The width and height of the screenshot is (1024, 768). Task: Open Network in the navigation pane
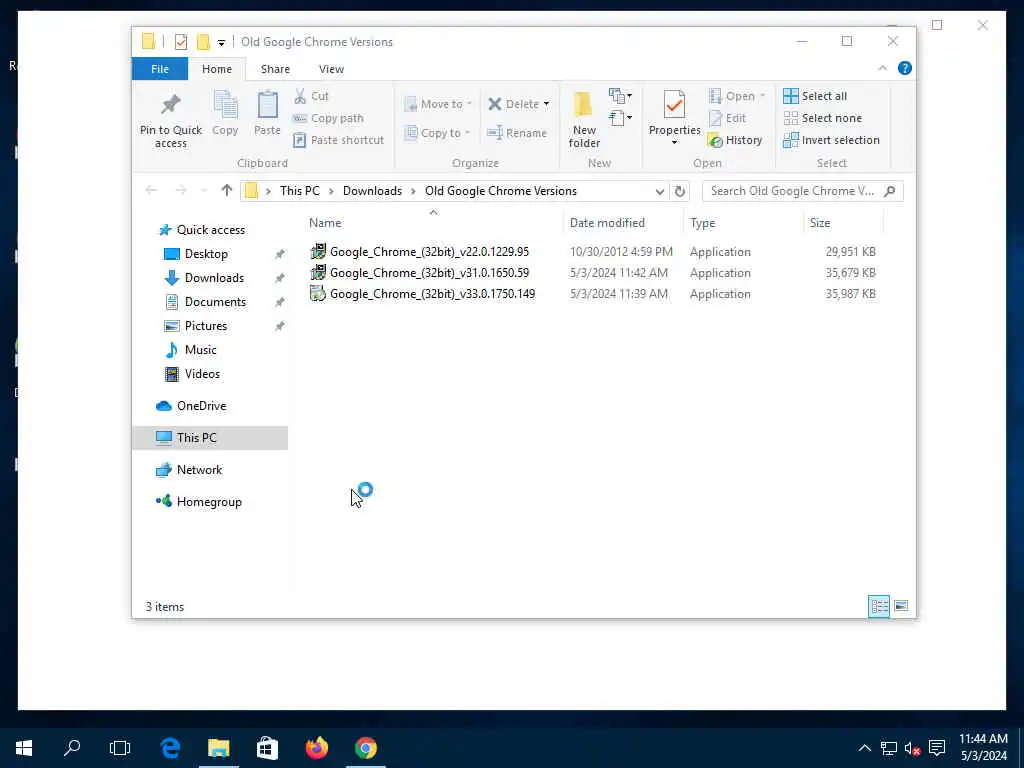point(199,470)
